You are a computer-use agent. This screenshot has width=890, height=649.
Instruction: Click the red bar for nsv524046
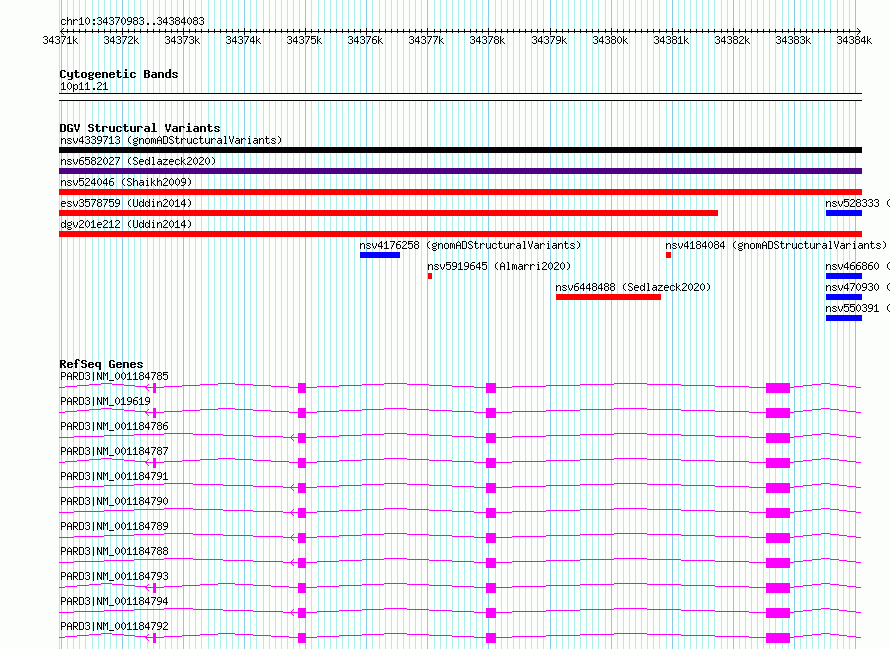pos(460,192)
